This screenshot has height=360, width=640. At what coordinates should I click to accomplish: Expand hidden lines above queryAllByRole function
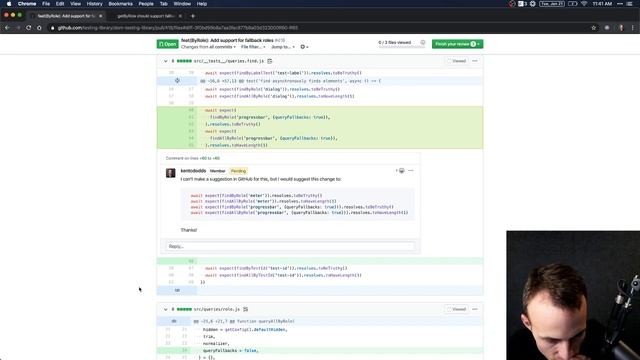click(x=174, y=321)
